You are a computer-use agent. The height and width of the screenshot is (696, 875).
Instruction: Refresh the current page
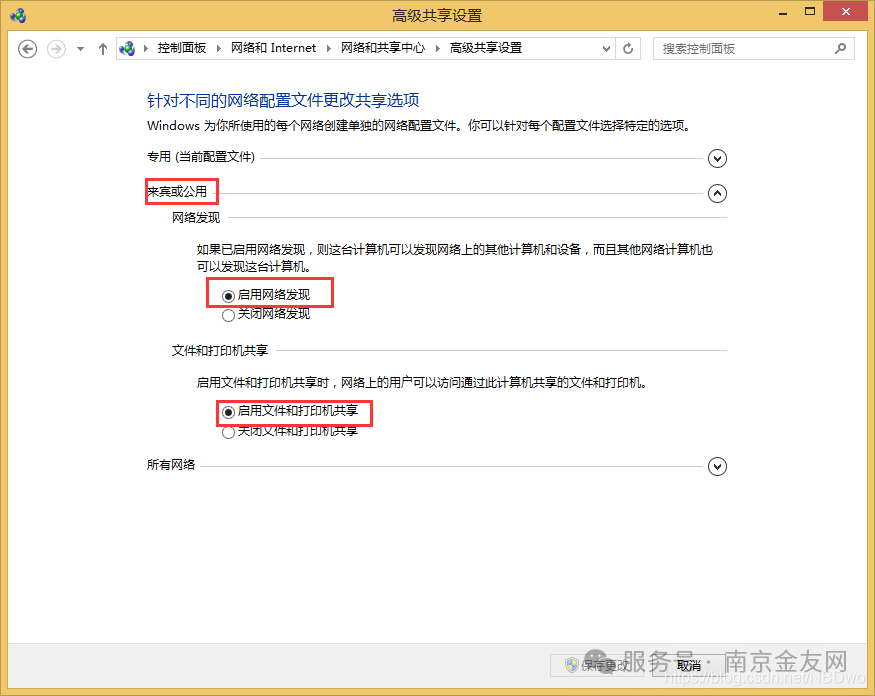coord(628,48)
